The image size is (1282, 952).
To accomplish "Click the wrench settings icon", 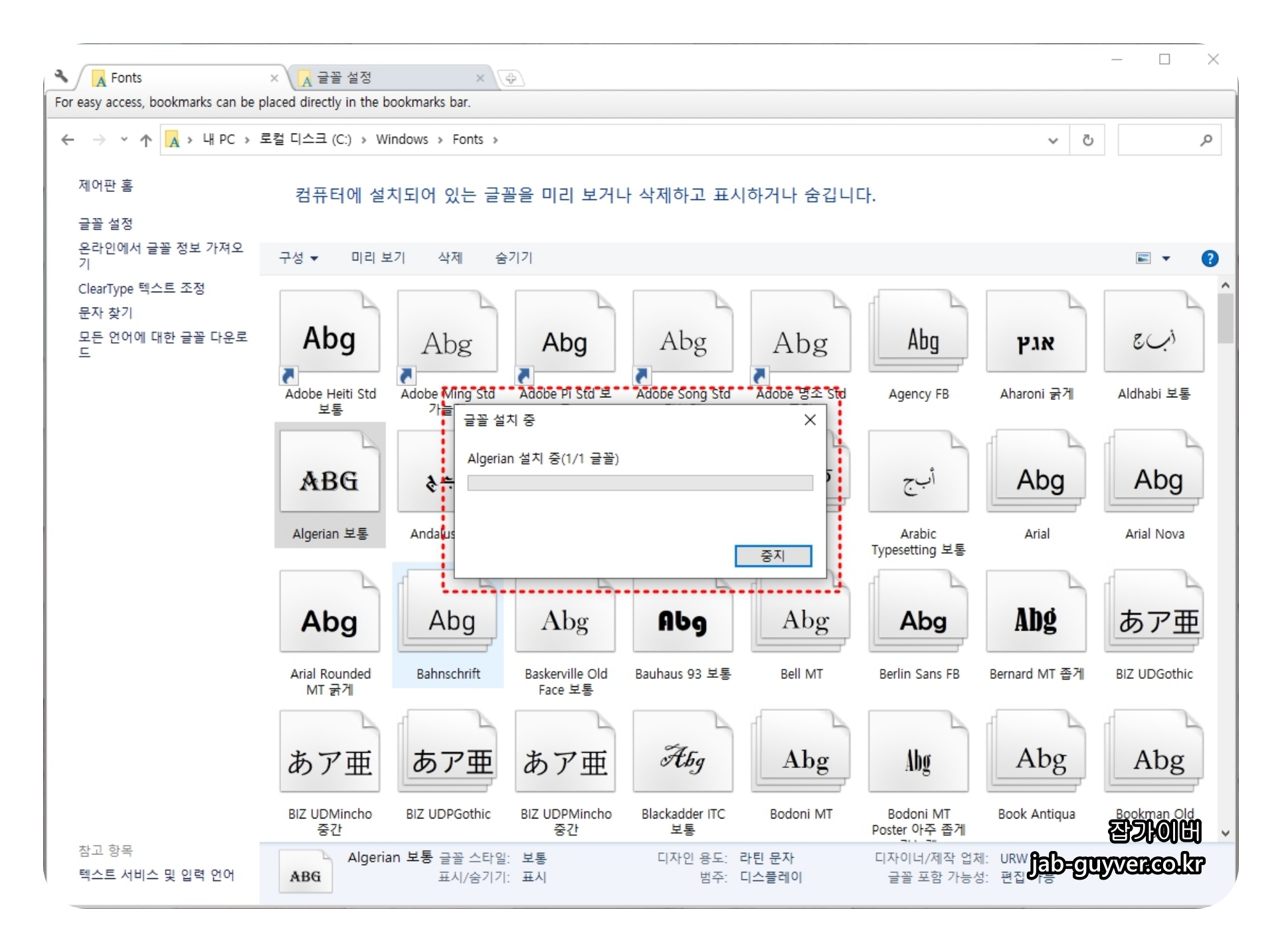I will coord(61,77).
